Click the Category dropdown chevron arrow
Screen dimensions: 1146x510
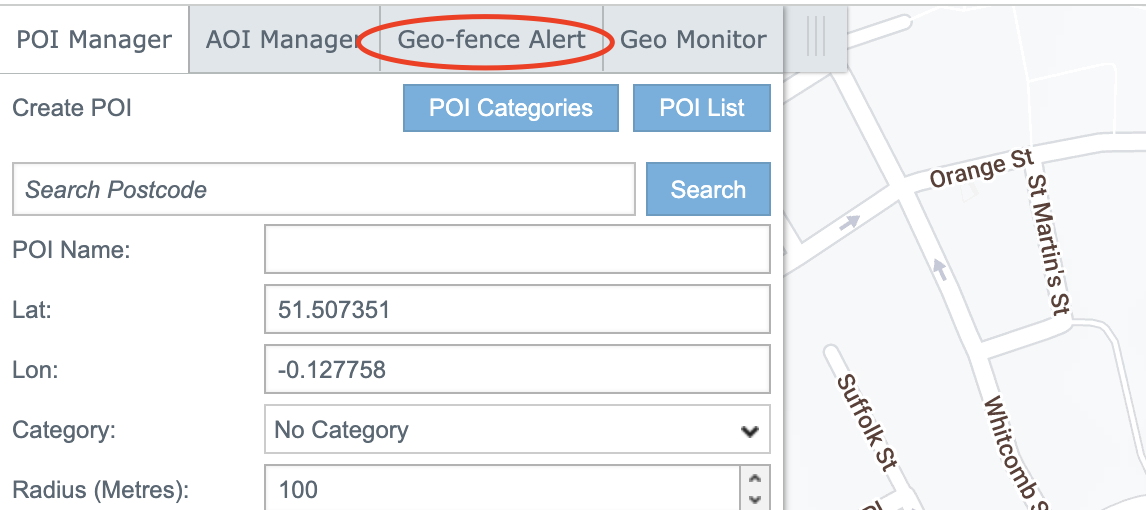pos(749,432)
